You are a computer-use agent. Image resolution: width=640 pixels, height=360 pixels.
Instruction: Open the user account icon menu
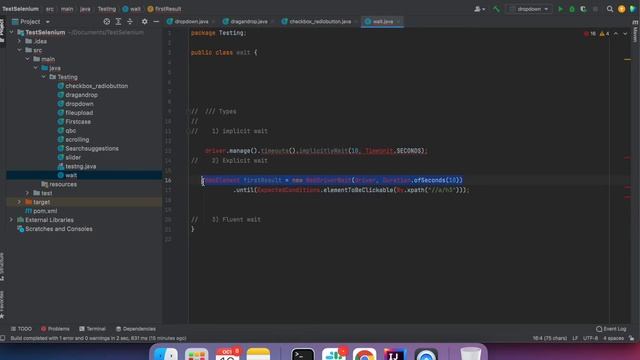(x=479, y=9)
